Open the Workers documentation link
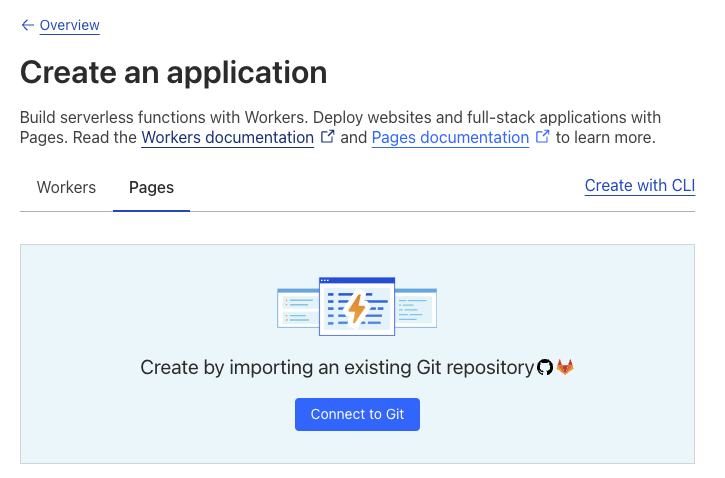 pos(227,137)
